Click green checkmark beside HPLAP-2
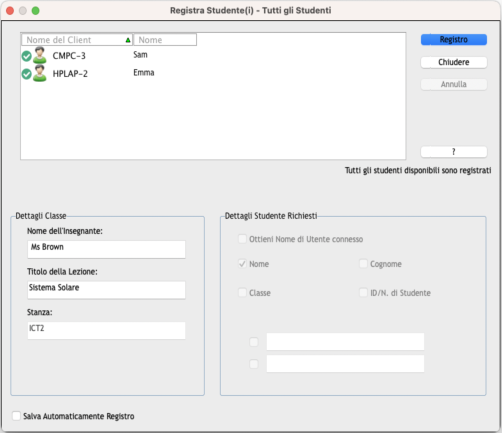 (26, 74)
